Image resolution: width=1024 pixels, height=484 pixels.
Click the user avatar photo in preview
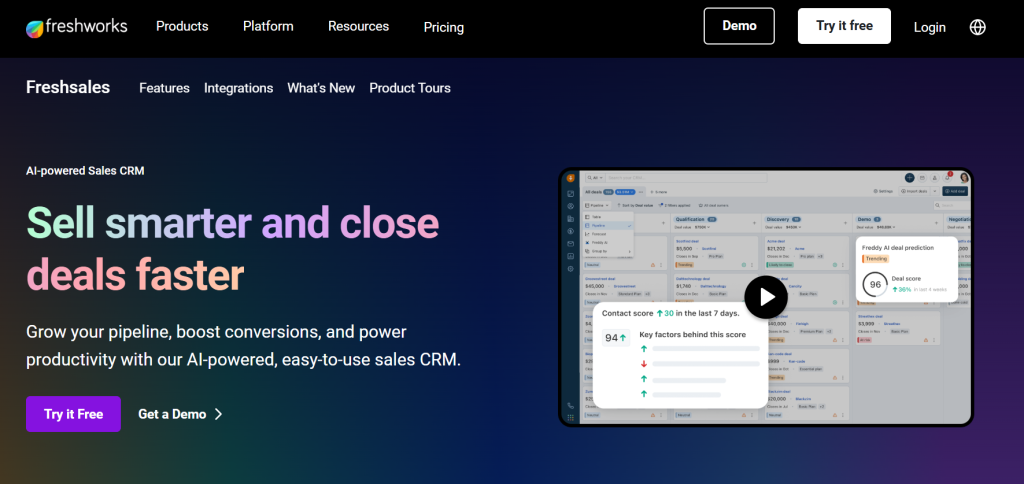click(x=964, y=178)
